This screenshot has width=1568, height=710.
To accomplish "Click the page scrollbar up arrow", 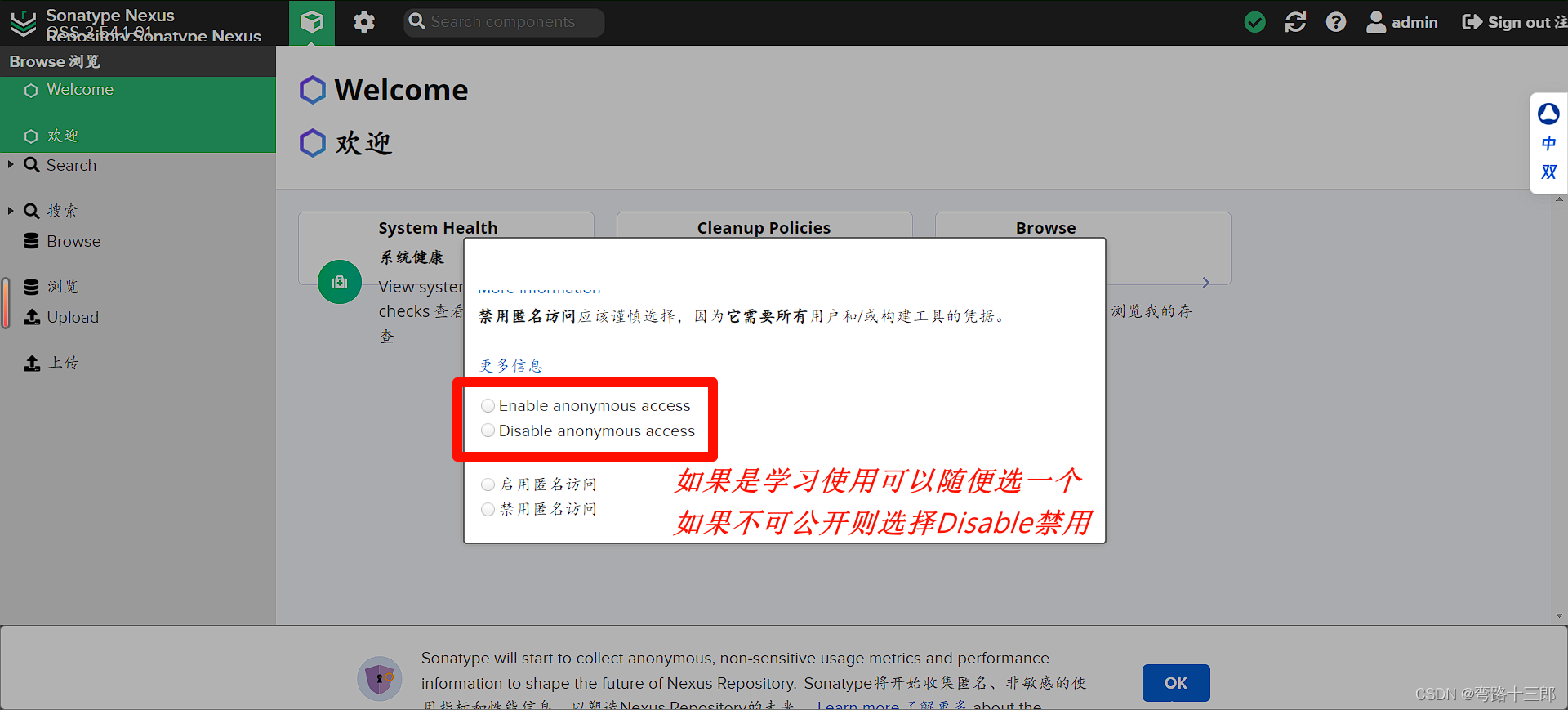I will point(1560,199).
